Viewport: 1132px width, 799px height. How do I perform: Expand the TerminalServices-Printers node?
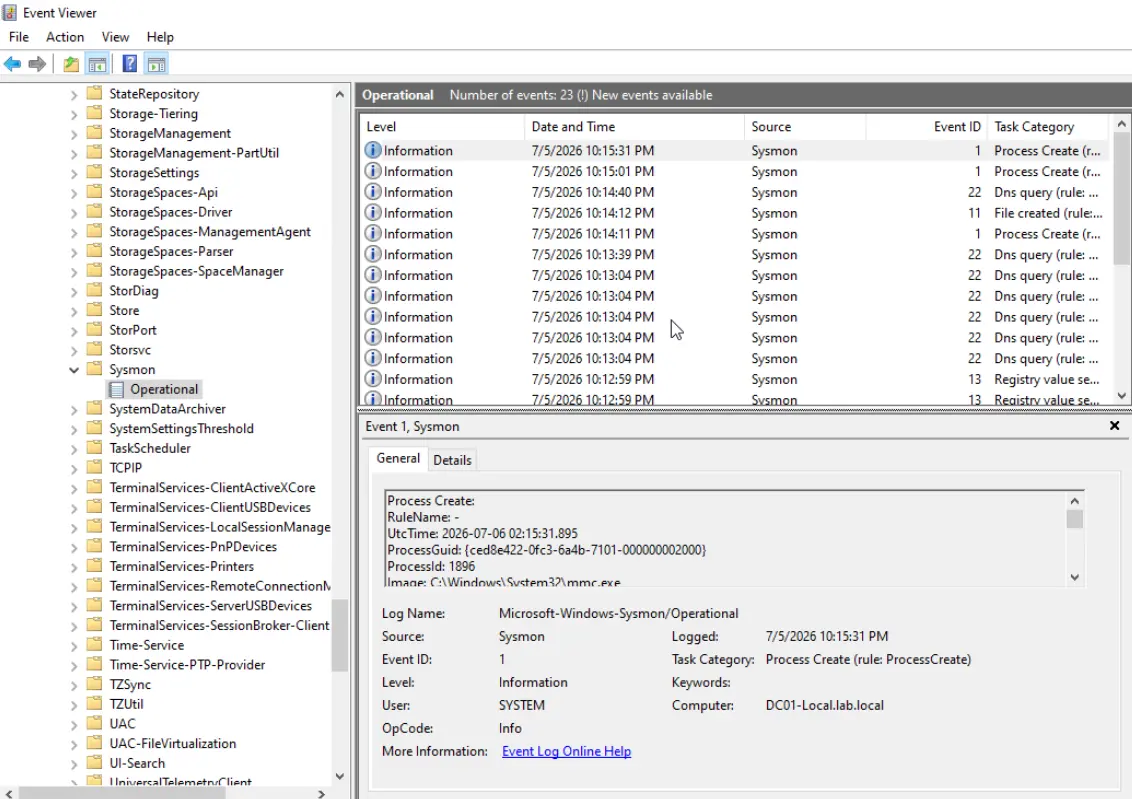tap(74, 567)
